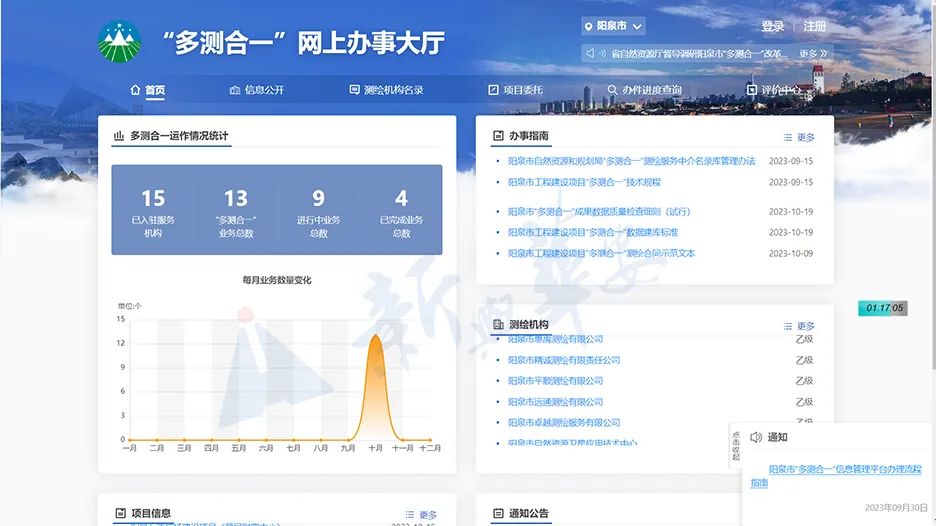Click the speaker icon in 通知 popup

[756, 437]
